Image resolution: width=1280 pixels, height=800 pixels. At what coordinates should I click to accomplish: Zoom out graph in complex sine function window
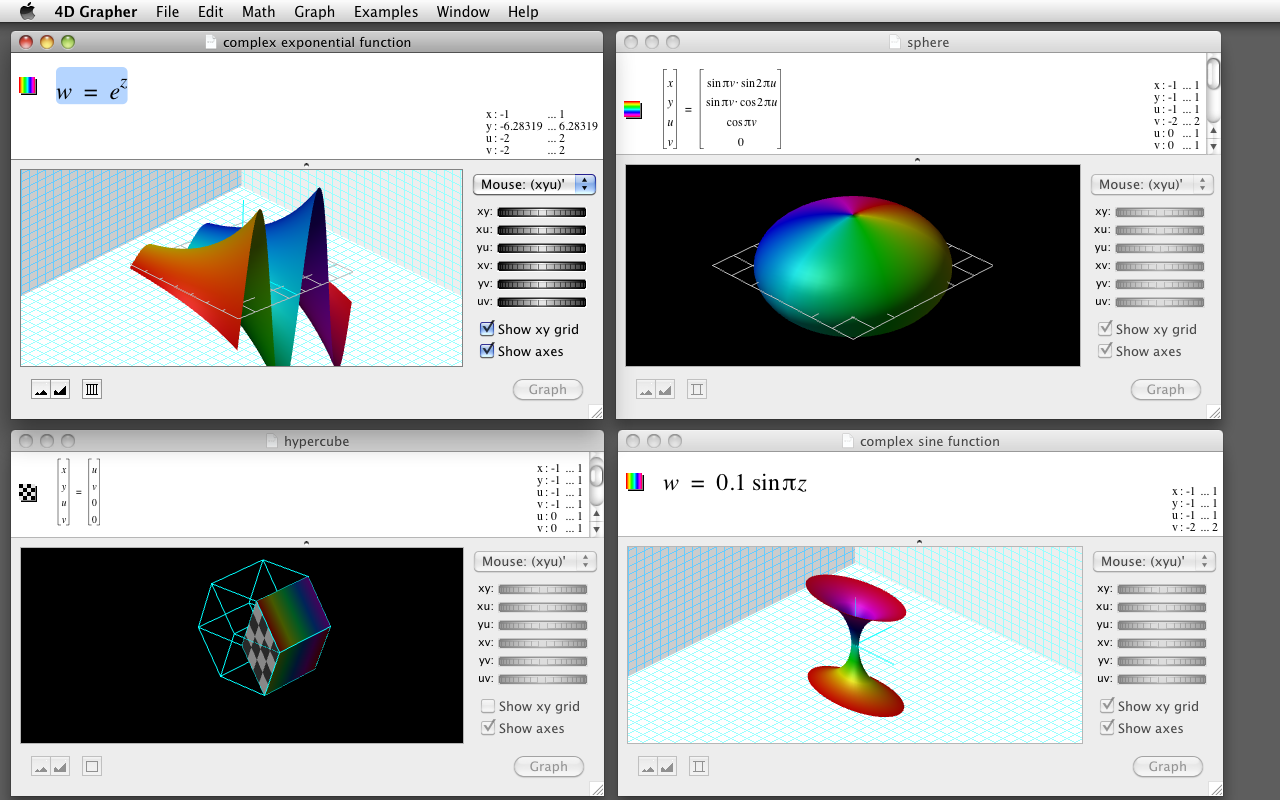(648, 766)
